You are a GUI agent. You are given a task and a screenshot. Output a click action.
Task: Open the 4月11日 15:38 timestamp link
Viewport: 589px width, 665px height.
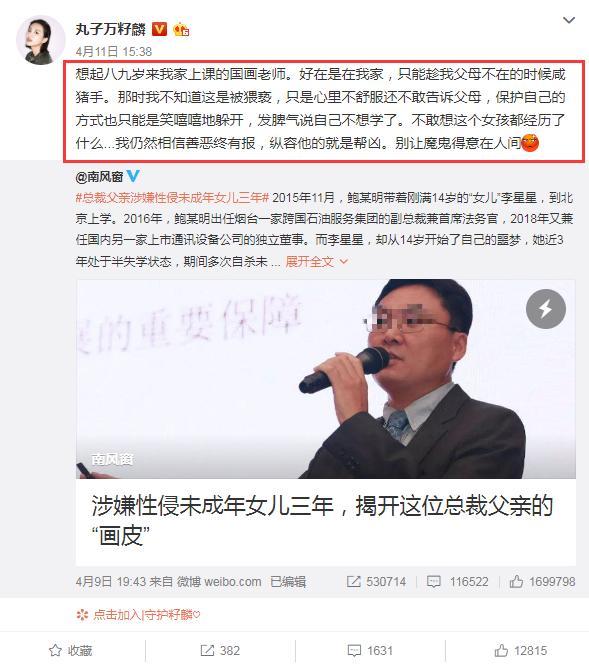114,52
